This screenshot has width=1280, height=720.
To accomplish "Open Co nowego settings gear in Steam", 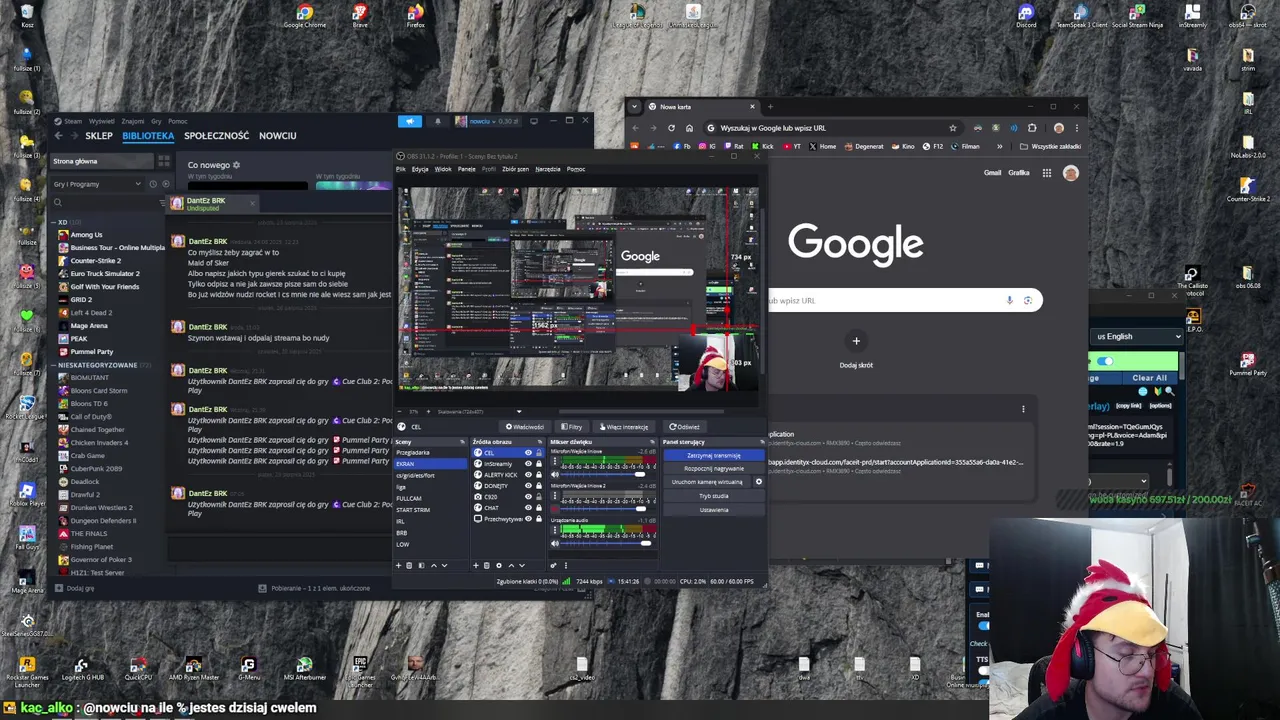I will [236, 165].
